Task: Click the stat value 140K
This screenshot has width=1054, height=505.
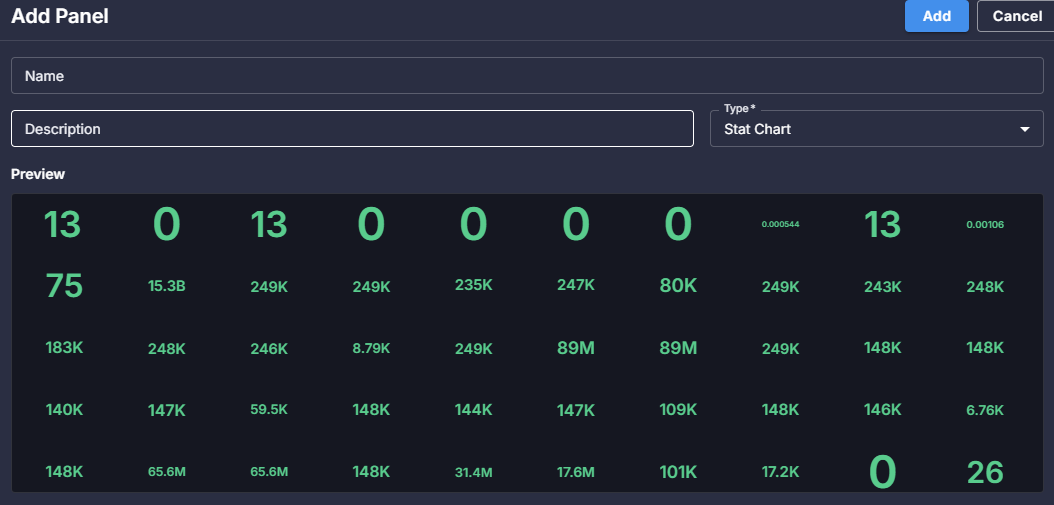Action: 65,410
